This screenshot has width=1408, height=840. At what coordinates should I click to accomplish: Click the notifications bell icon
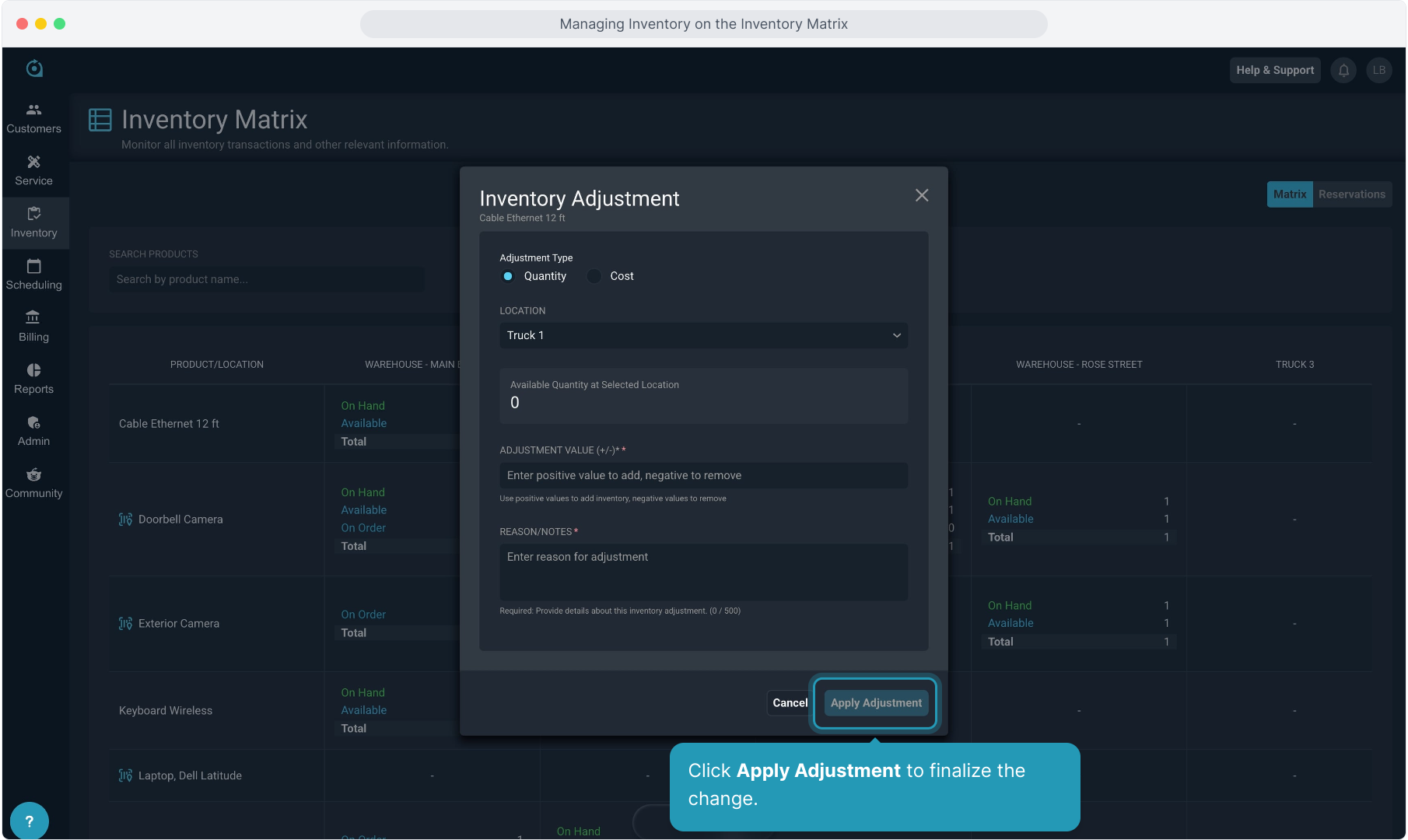(1343, 70)
